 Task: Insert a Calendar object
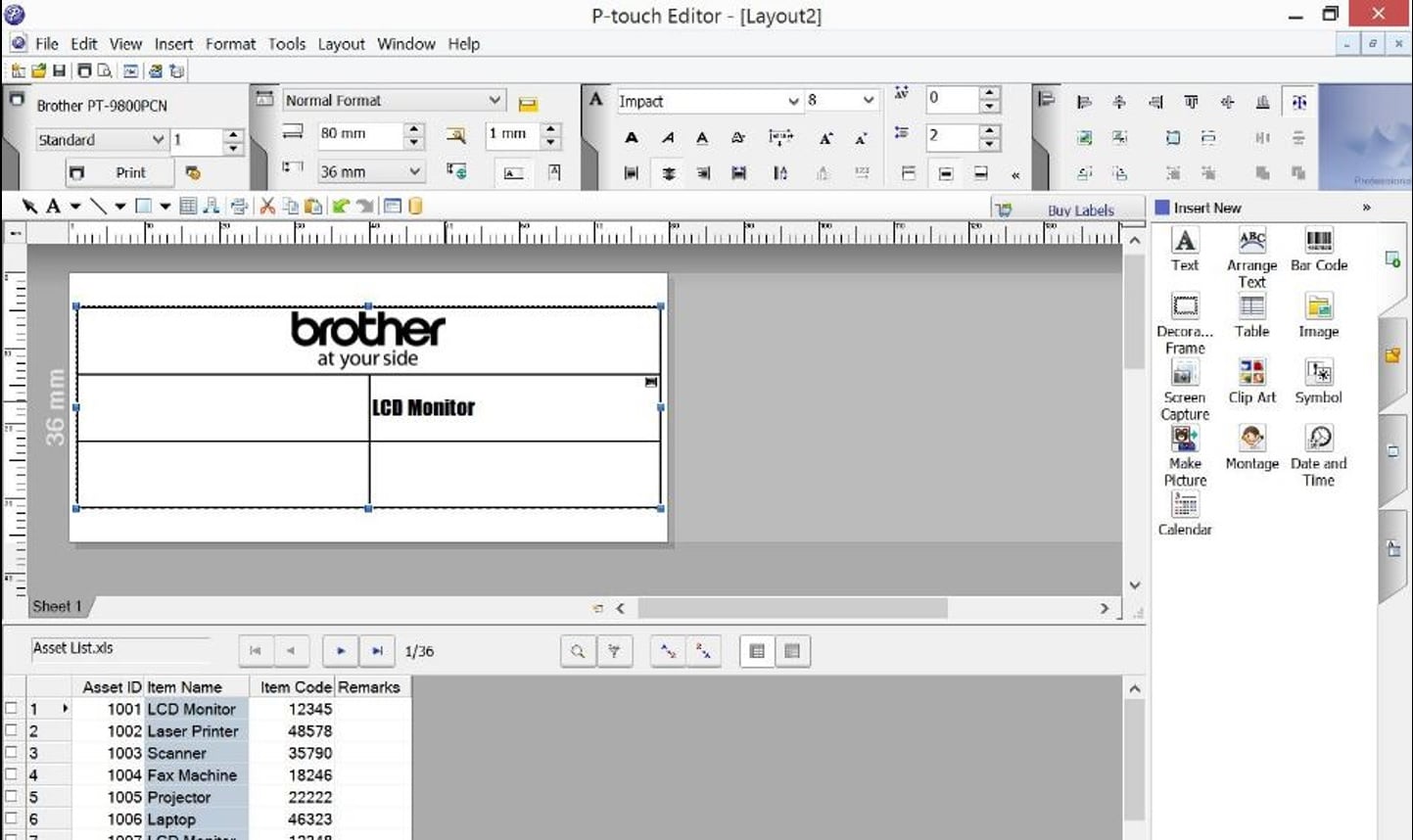tap(1185, 513)
